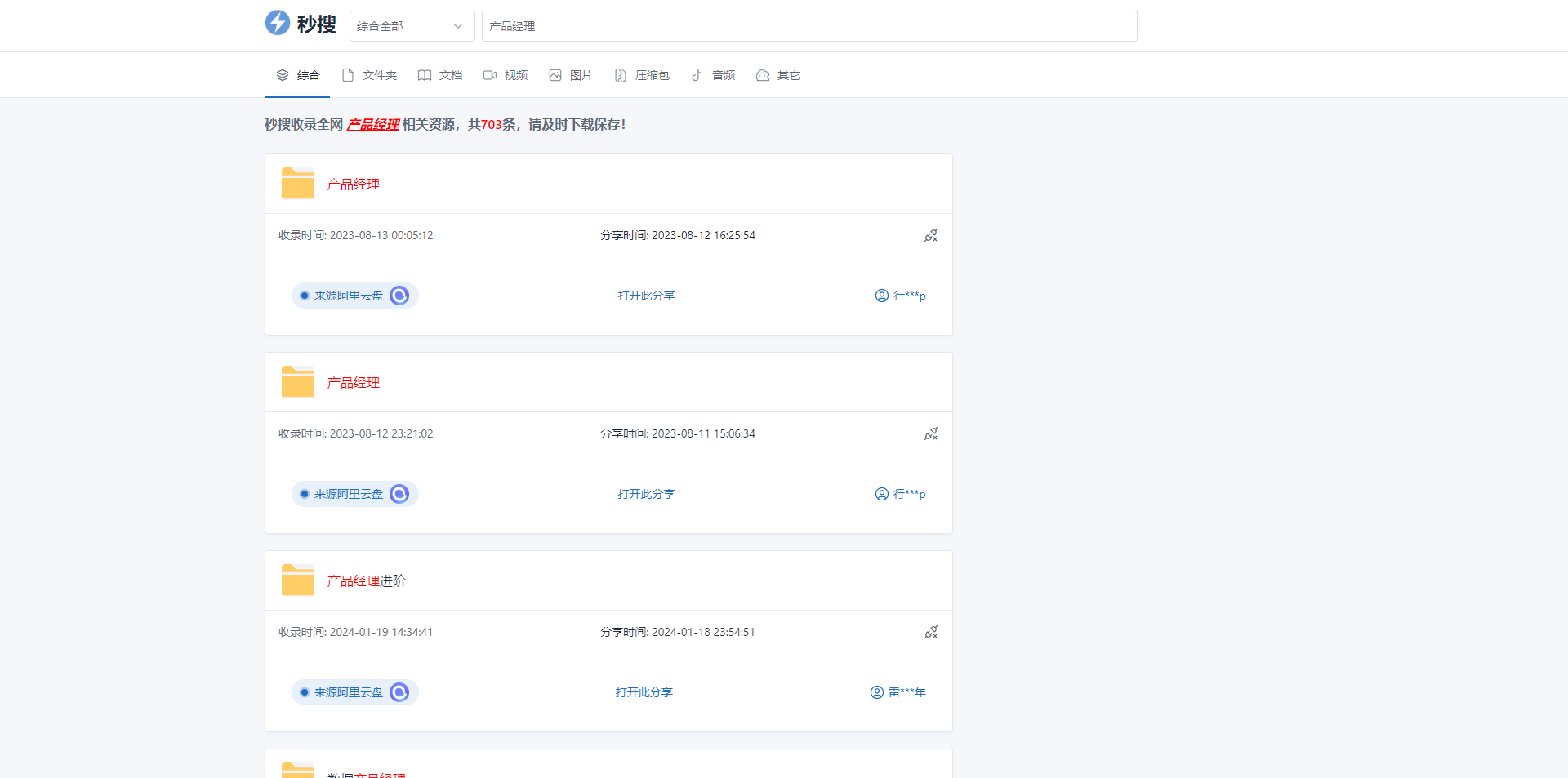The width and height of the screenshot is (1568, 778).
Task: Click the red 产品经理 keyword in summary
Action: coord(373,124)
